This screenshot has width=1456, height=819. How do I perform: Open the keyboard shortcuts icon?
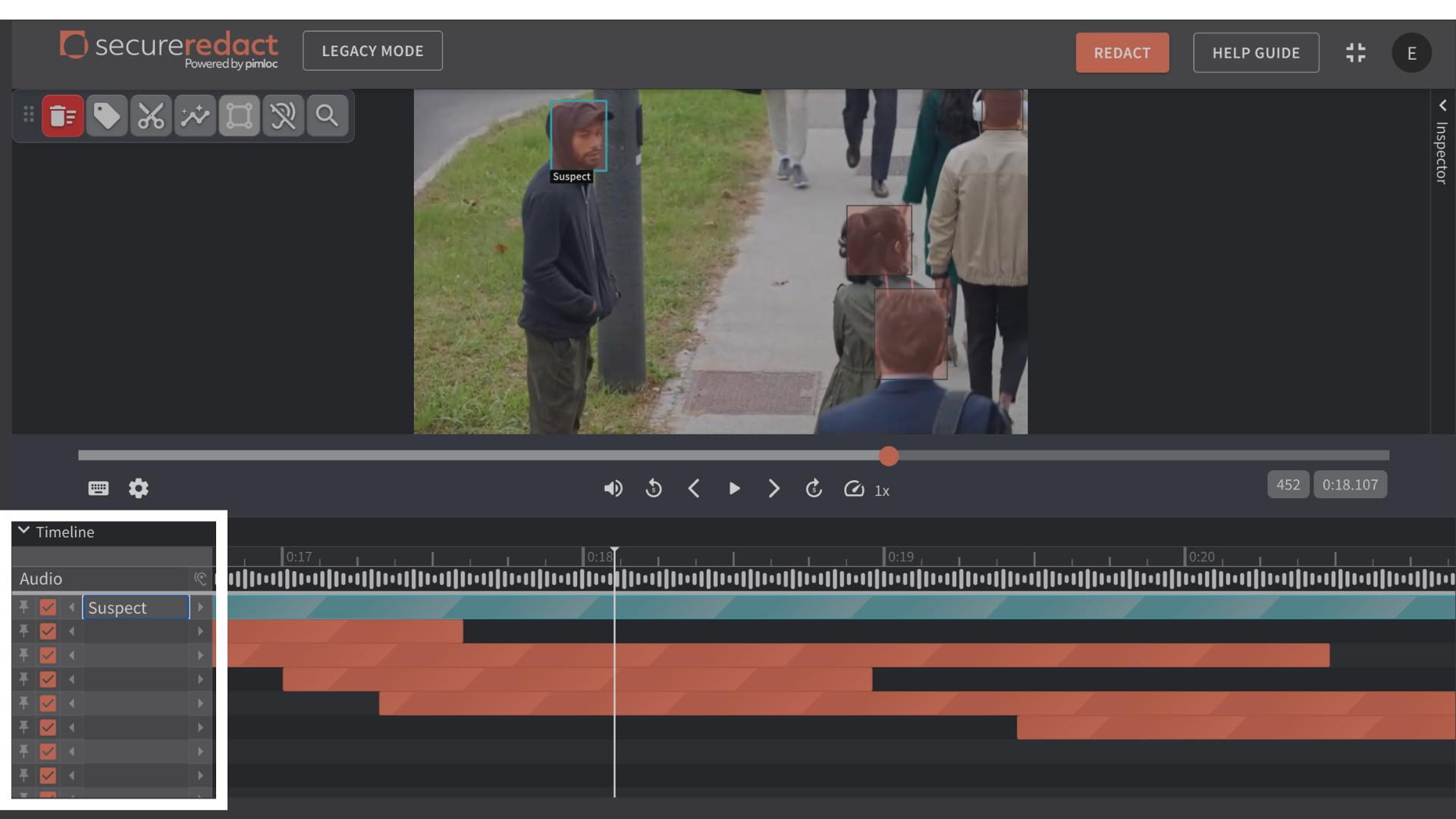tap(98, 488)
